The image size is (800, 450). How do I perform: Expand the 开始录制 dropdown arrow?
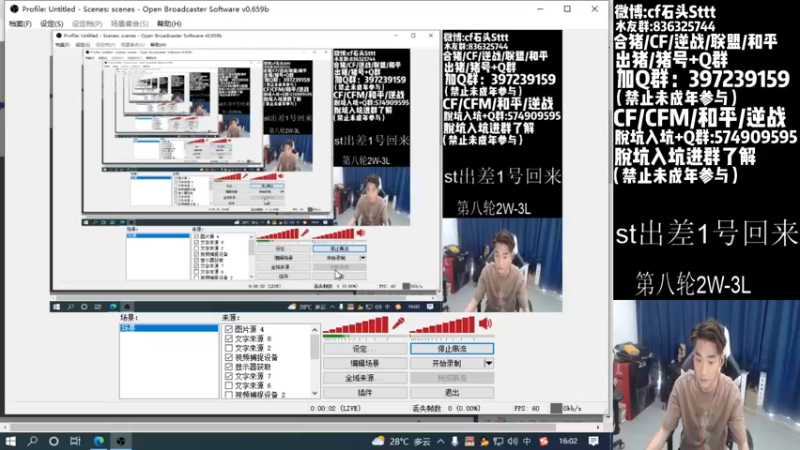(x=488, y=363)
